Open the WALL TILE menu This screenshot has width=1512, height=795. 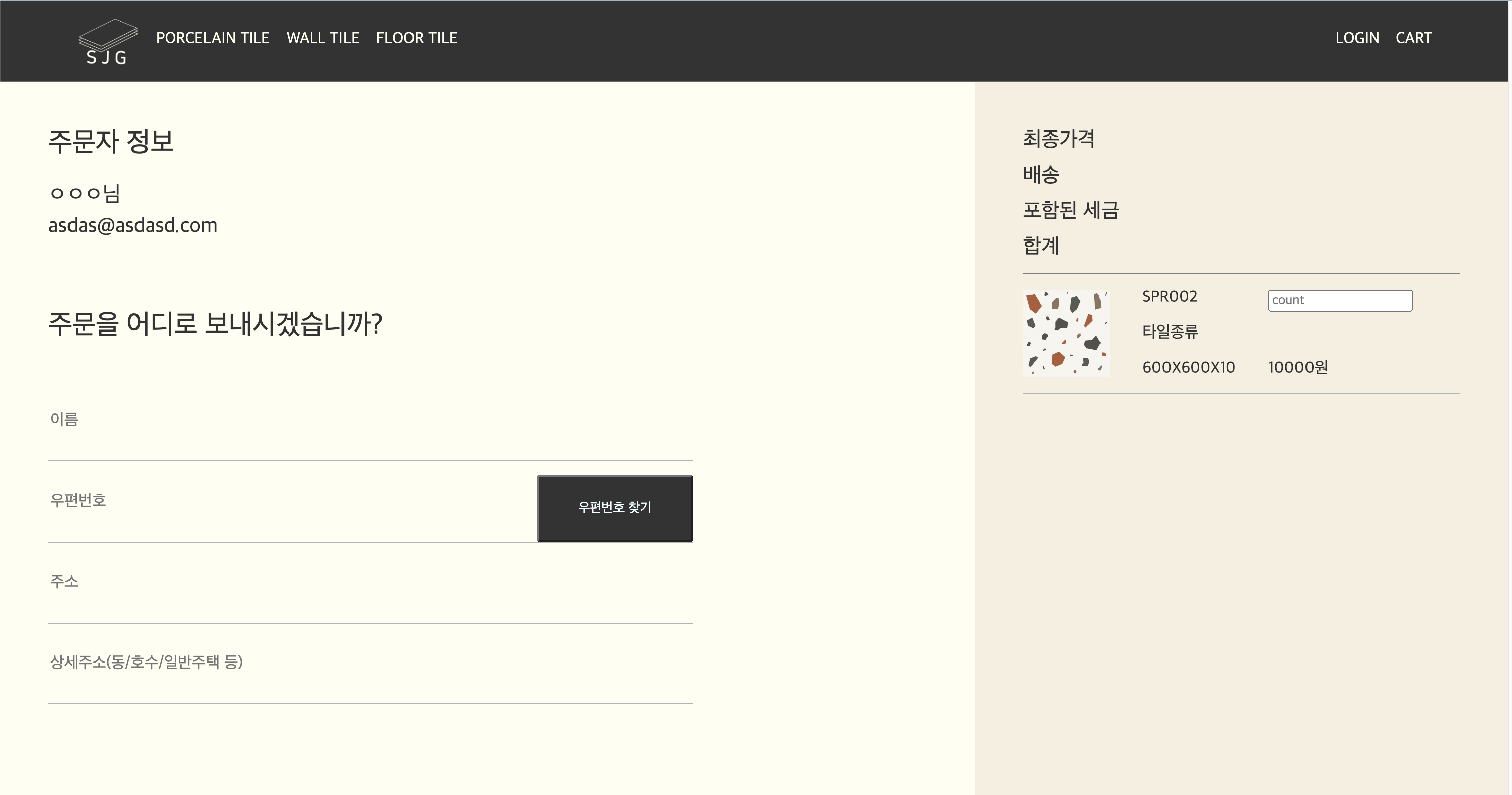pos(323,38)
